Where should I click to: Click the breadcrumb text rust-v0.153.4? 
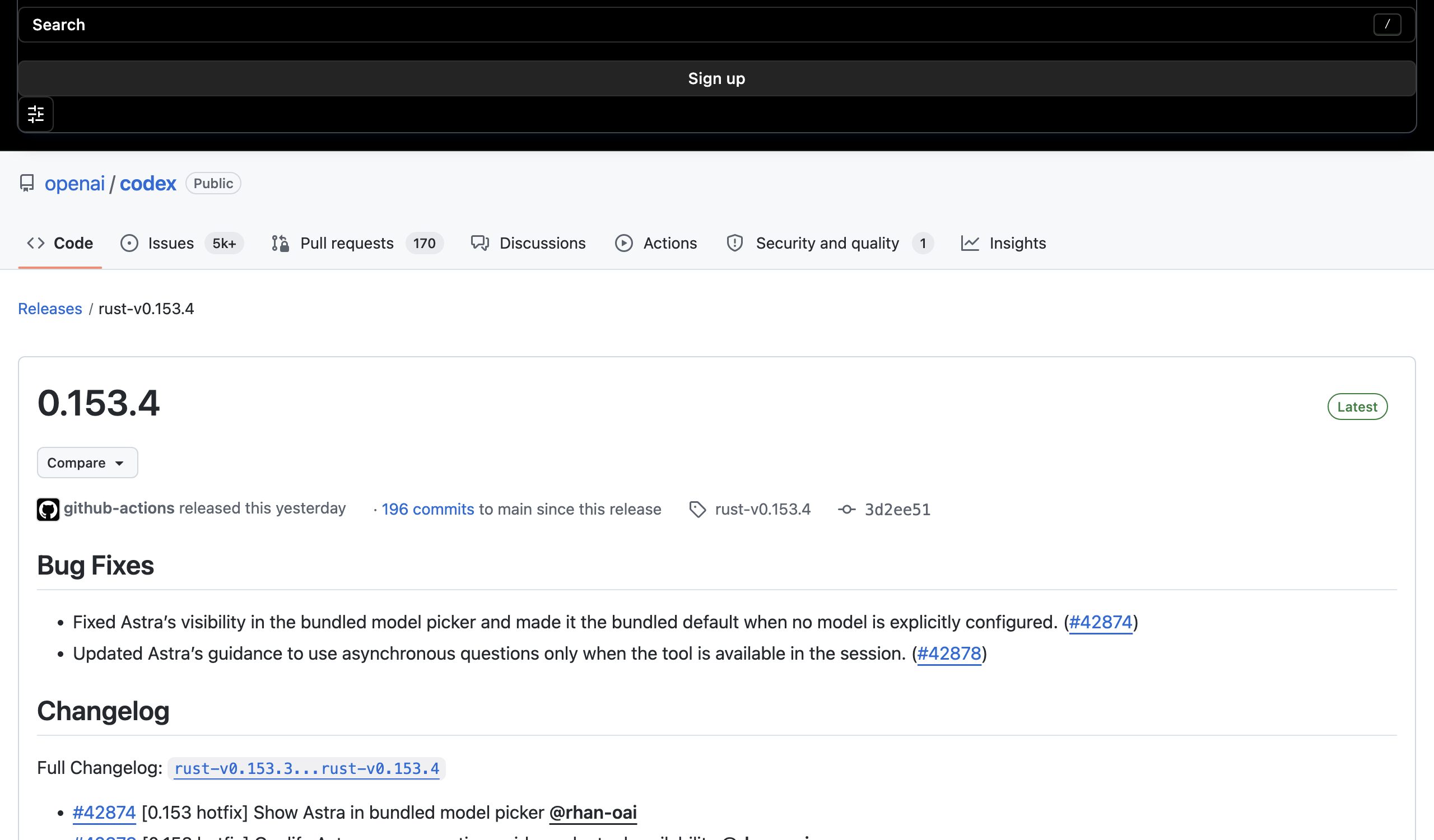146,308
